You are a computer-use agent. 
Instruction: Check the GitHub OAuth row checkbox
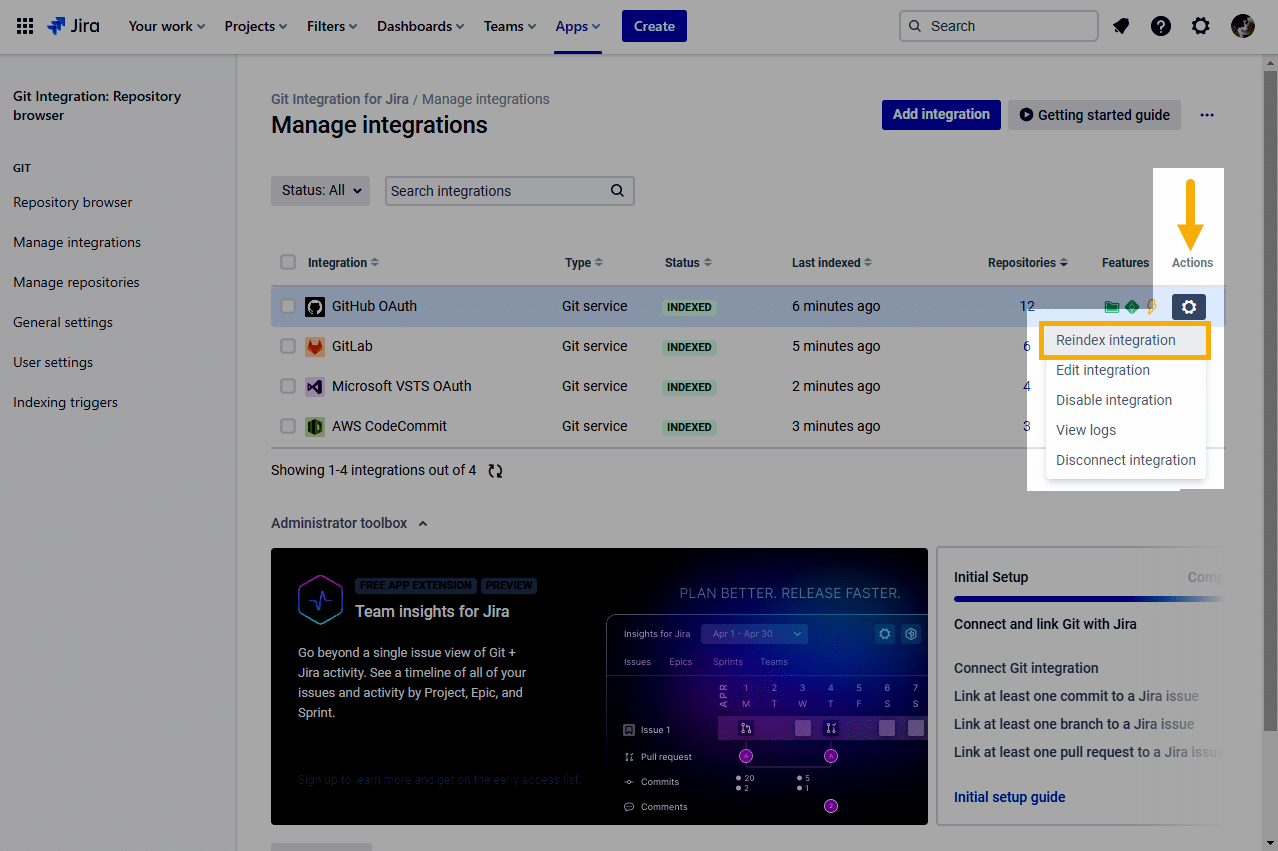tap(288, 306)
